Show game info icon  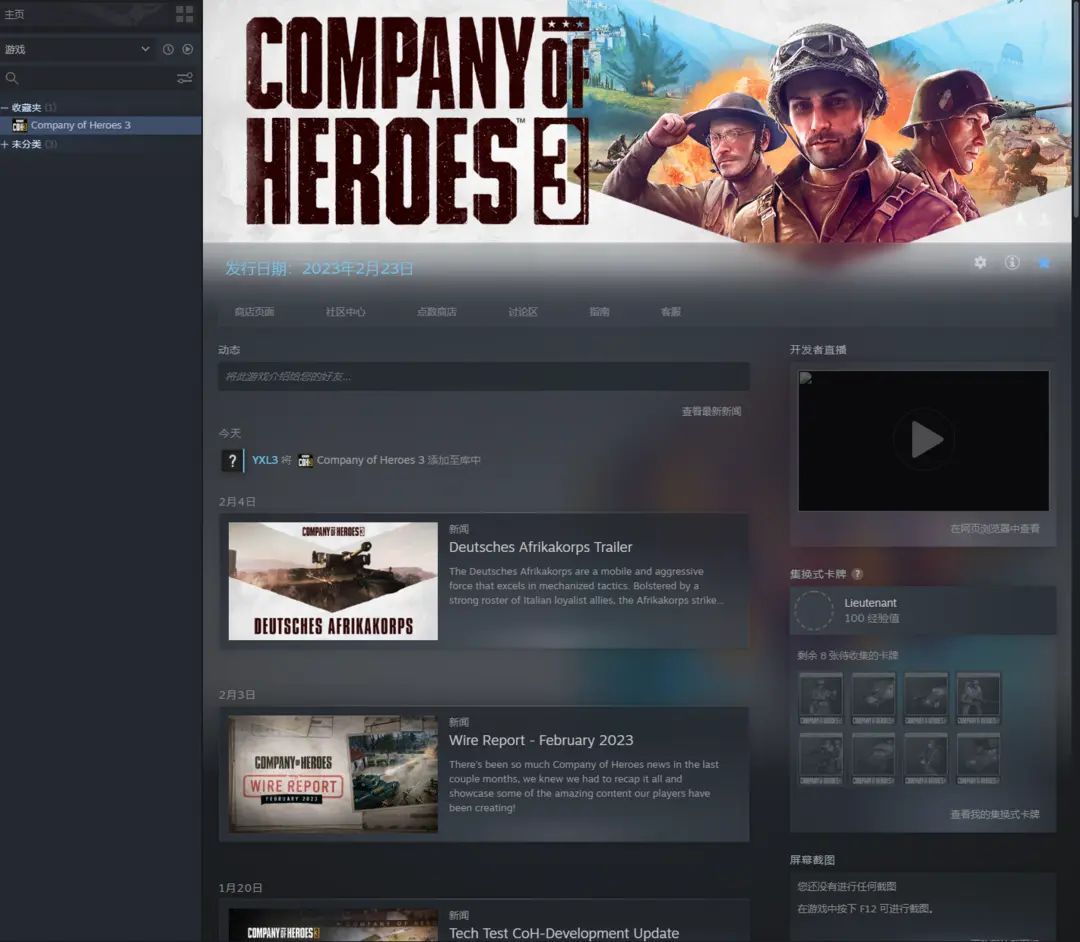click(1012, 262)
